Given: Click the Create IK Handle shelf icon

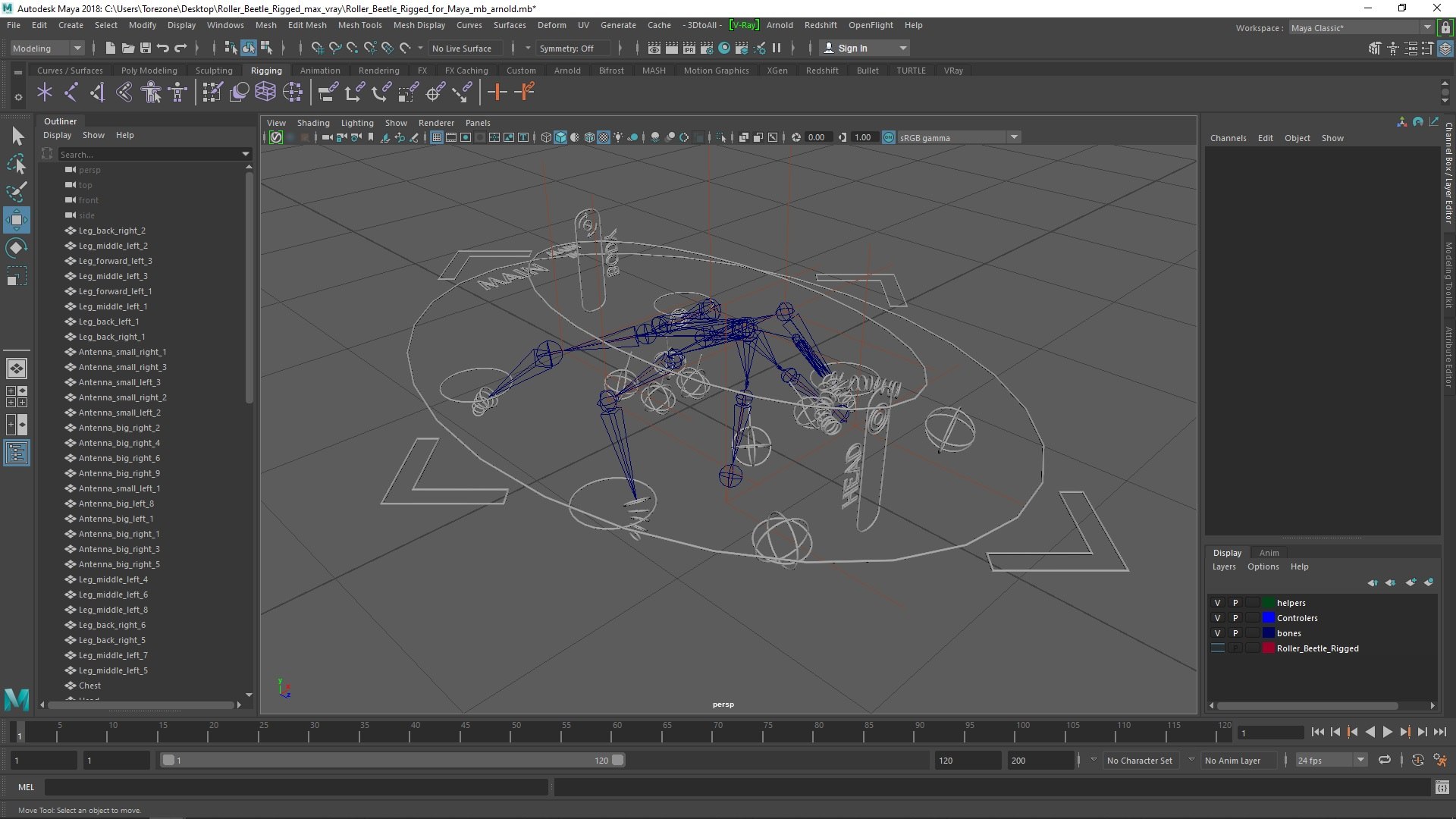Looking at the screenshot, I should point(98,93).
